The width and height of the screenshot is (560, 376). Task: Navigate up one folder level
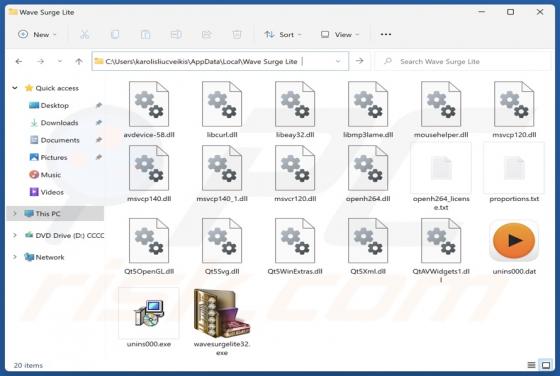click(79, 61)
